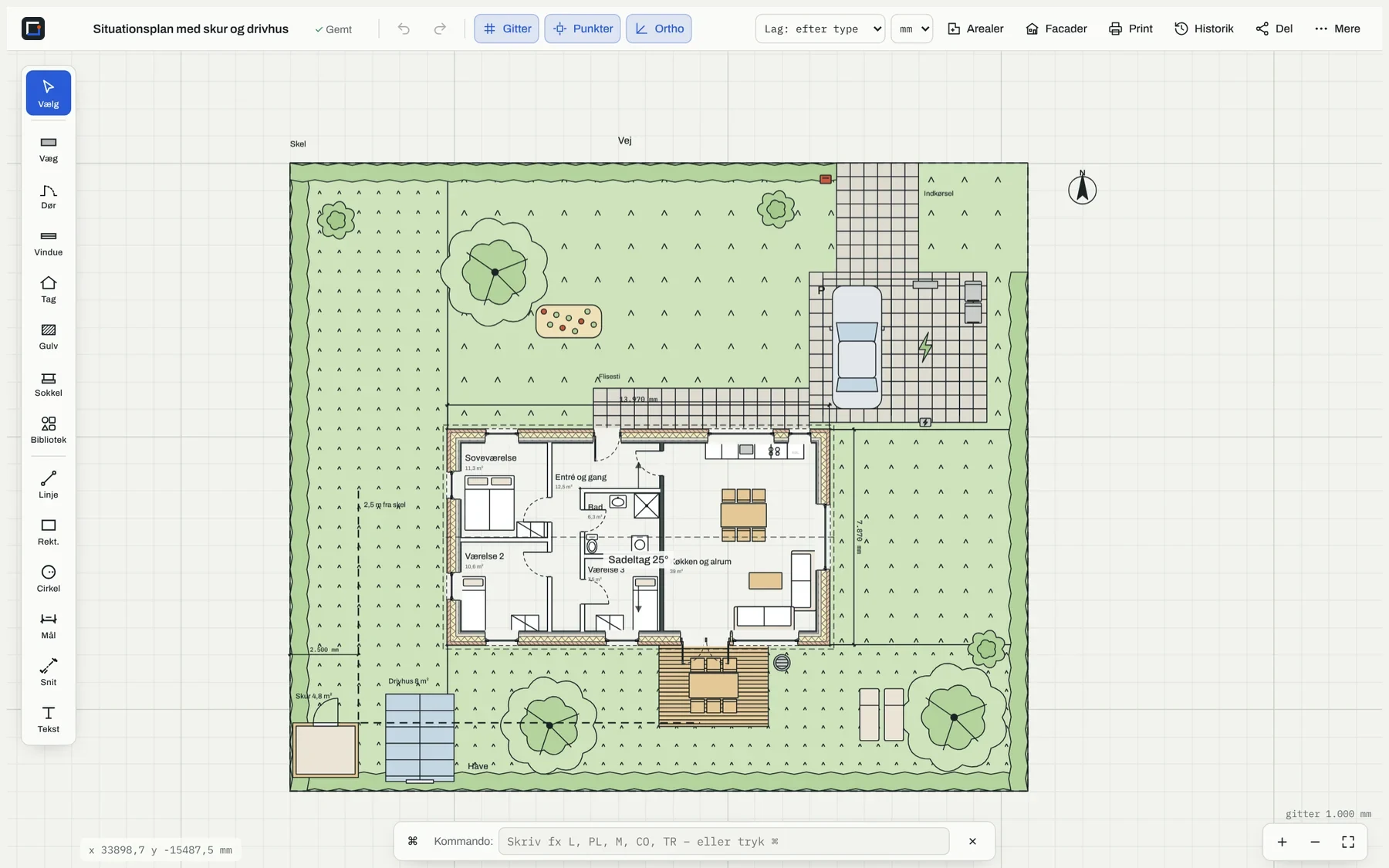Viewport: 1389px width, 868px height.
Task: Select the Gulv floor tool
Action: pos(49,337)
